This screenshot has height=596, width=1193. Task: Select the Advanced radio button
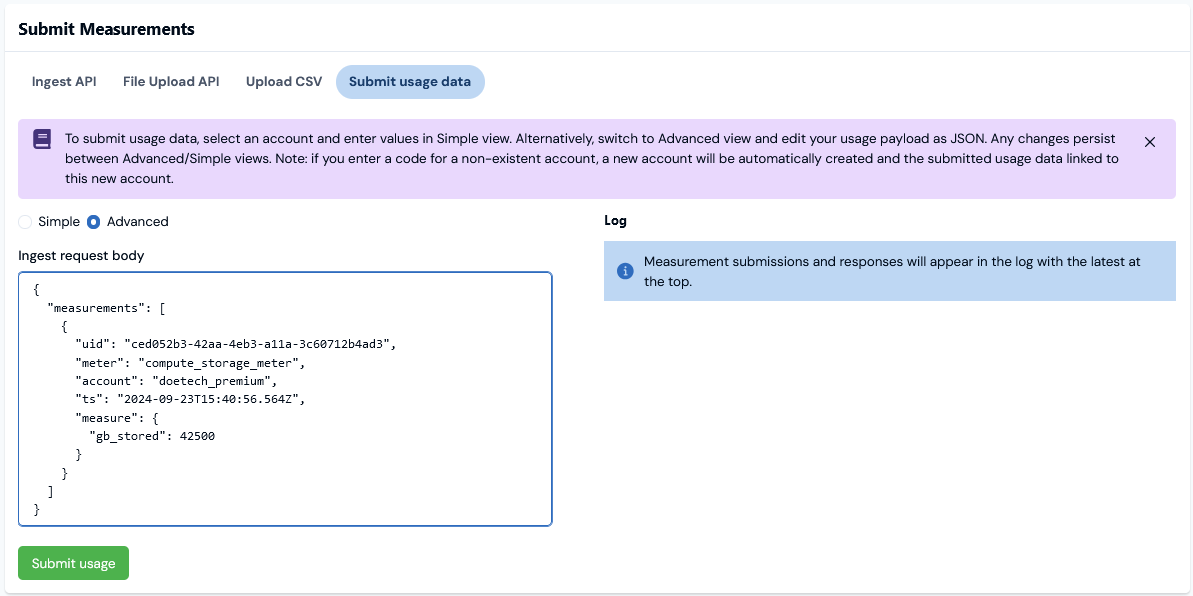[93, 222]
